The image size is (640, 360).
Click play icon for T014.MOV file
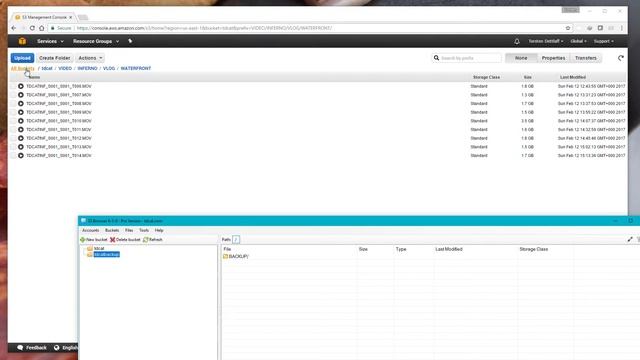(x=20, y=156)
